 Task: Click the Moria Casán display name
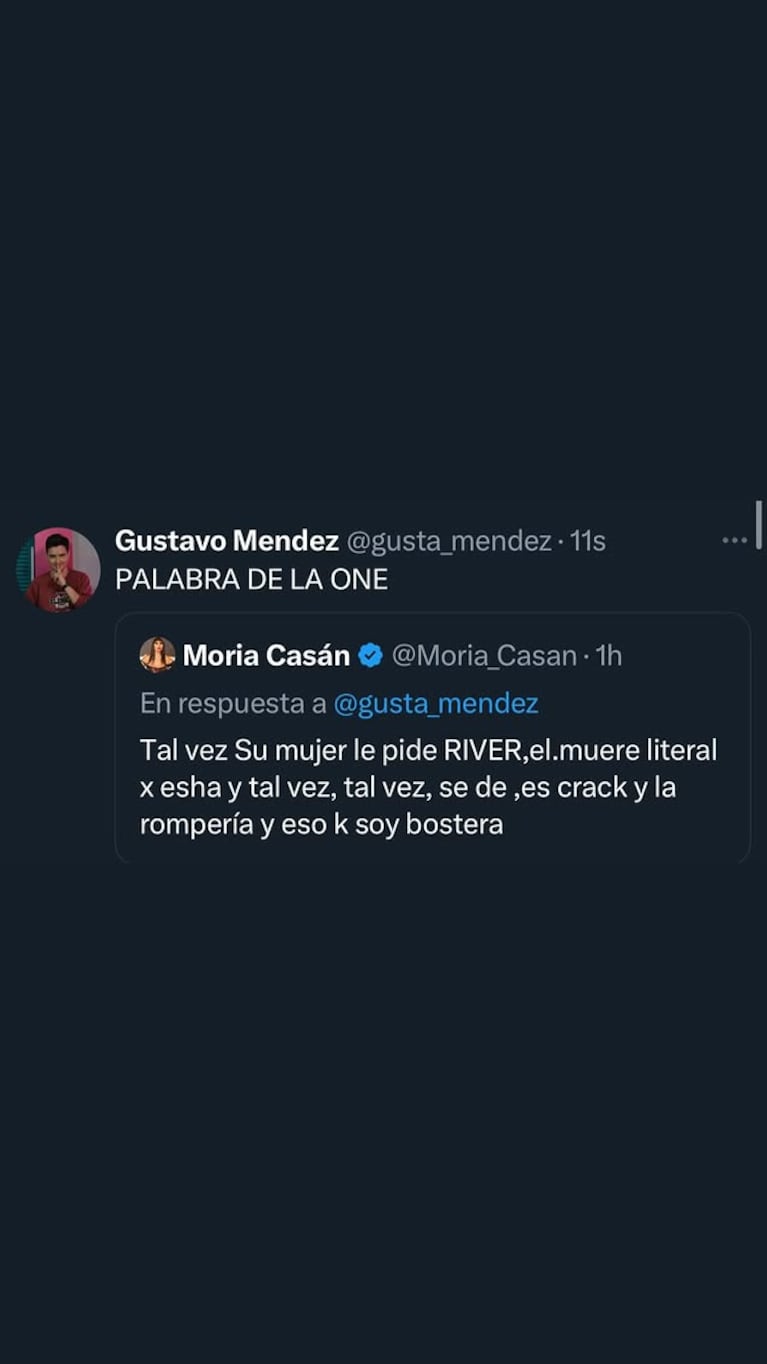[266, 656]
